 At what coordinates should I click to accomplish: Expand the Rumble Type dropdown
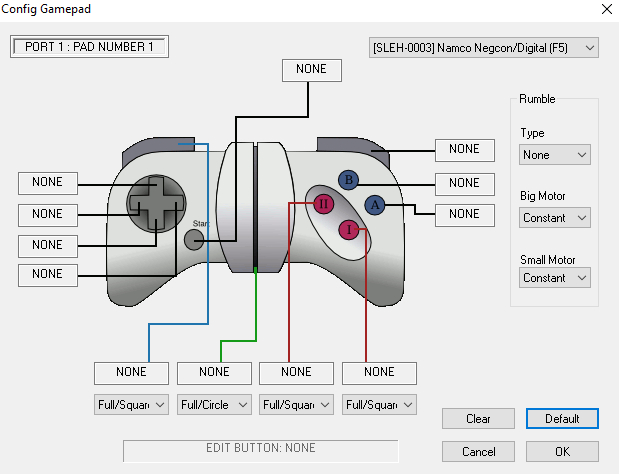(x=555, y=155)
